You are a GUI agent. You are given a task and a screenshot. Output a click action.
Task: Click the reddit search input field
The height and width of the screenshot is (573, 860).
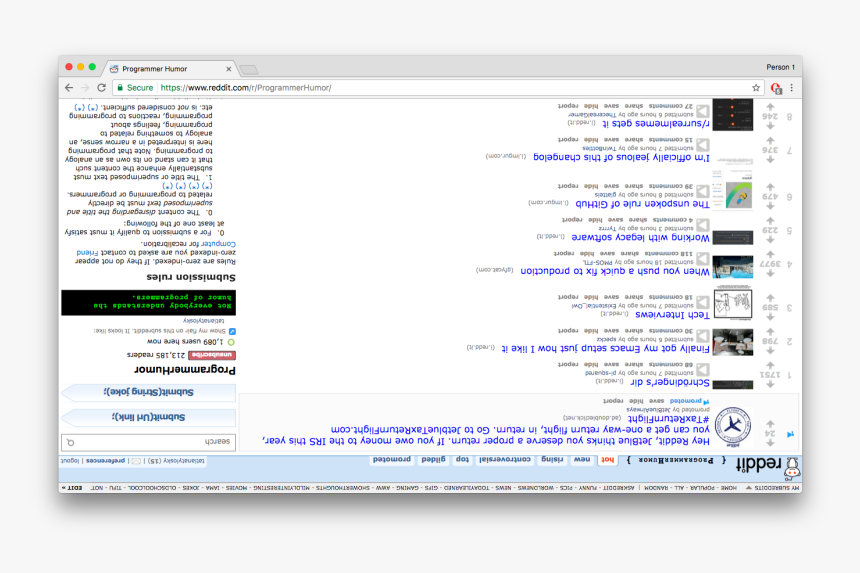point(149,442)
